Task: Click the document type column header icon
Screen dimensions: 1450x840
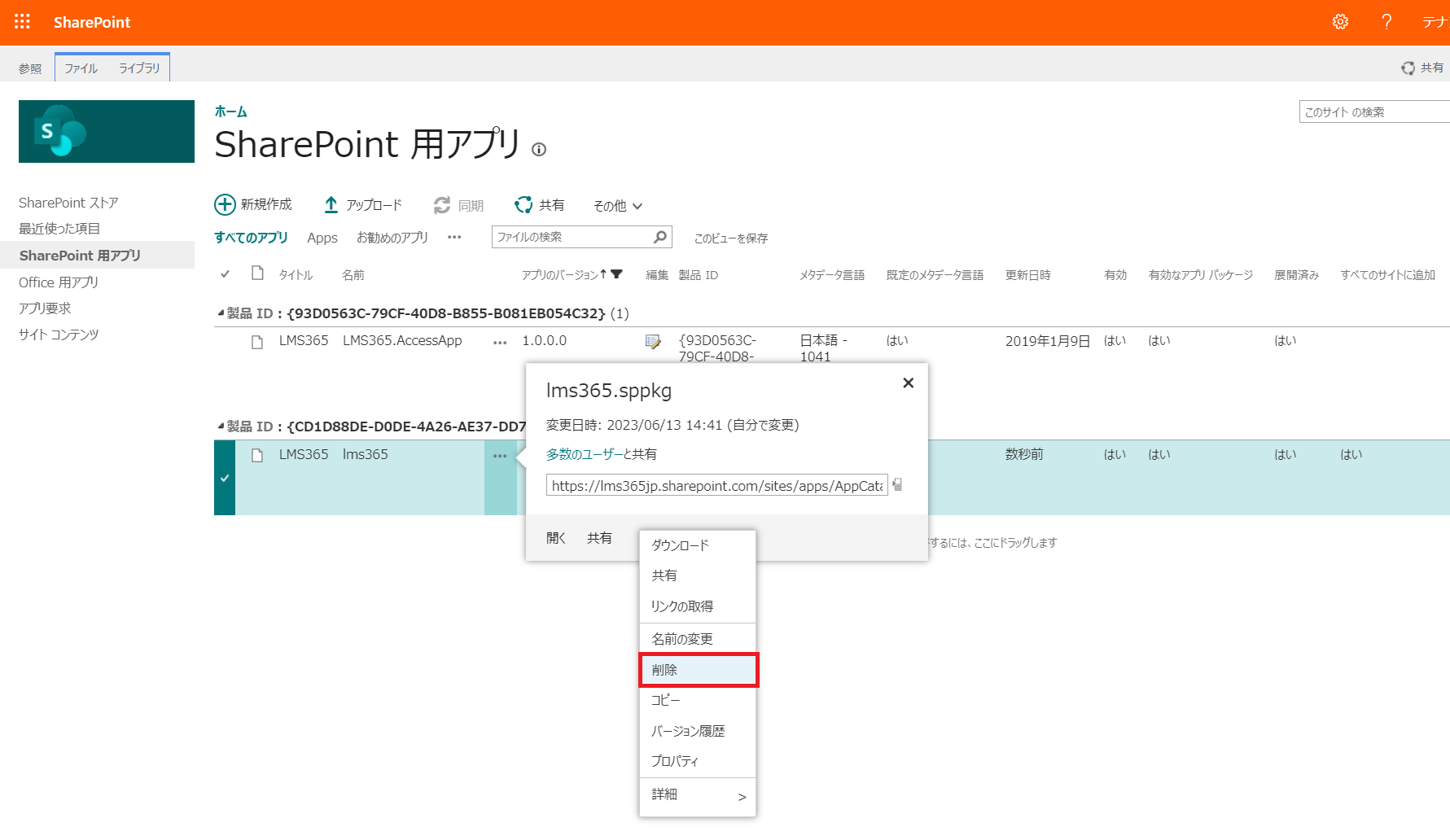Action: click(x=257, y=273)
